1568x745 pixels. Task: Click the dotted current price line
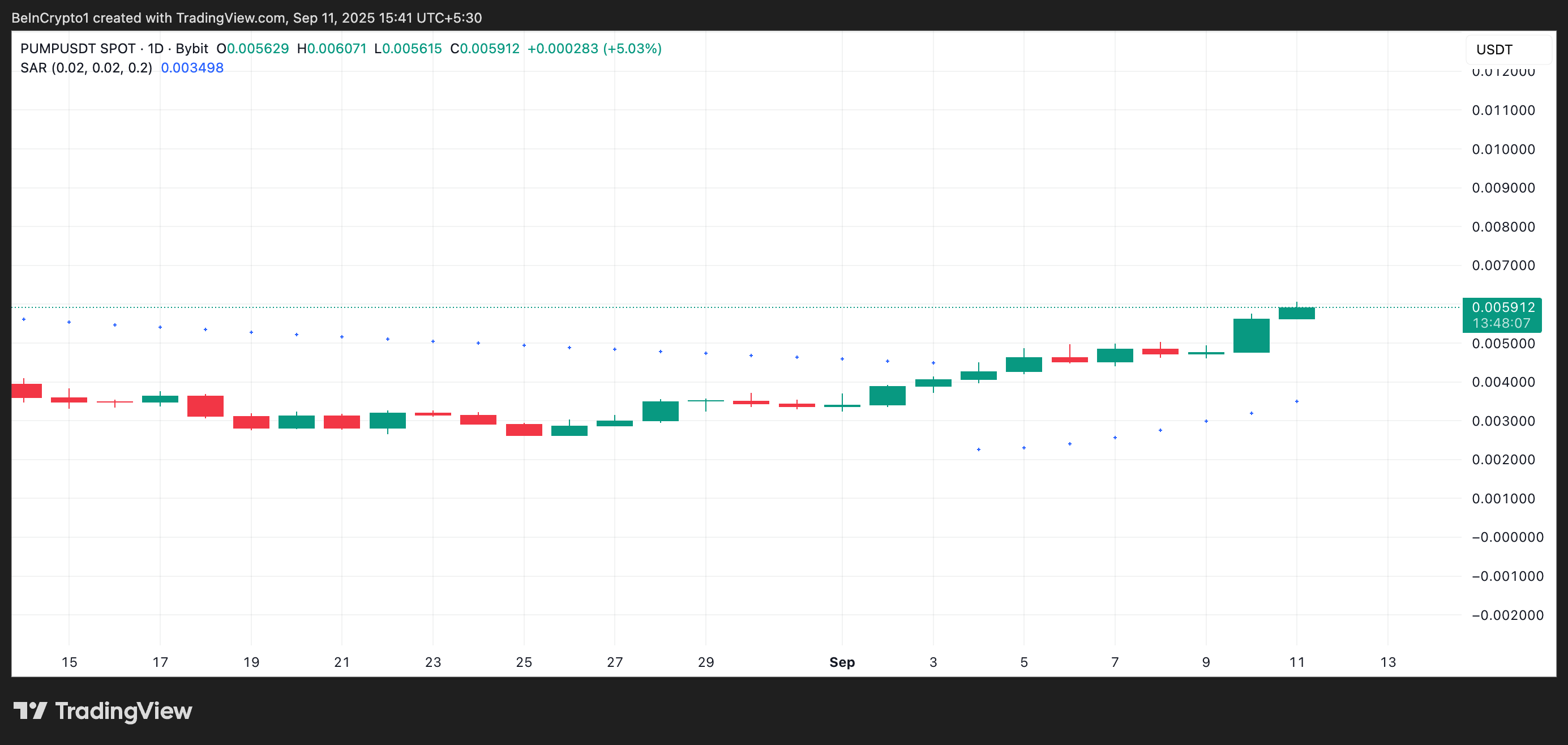click(730, 309)
